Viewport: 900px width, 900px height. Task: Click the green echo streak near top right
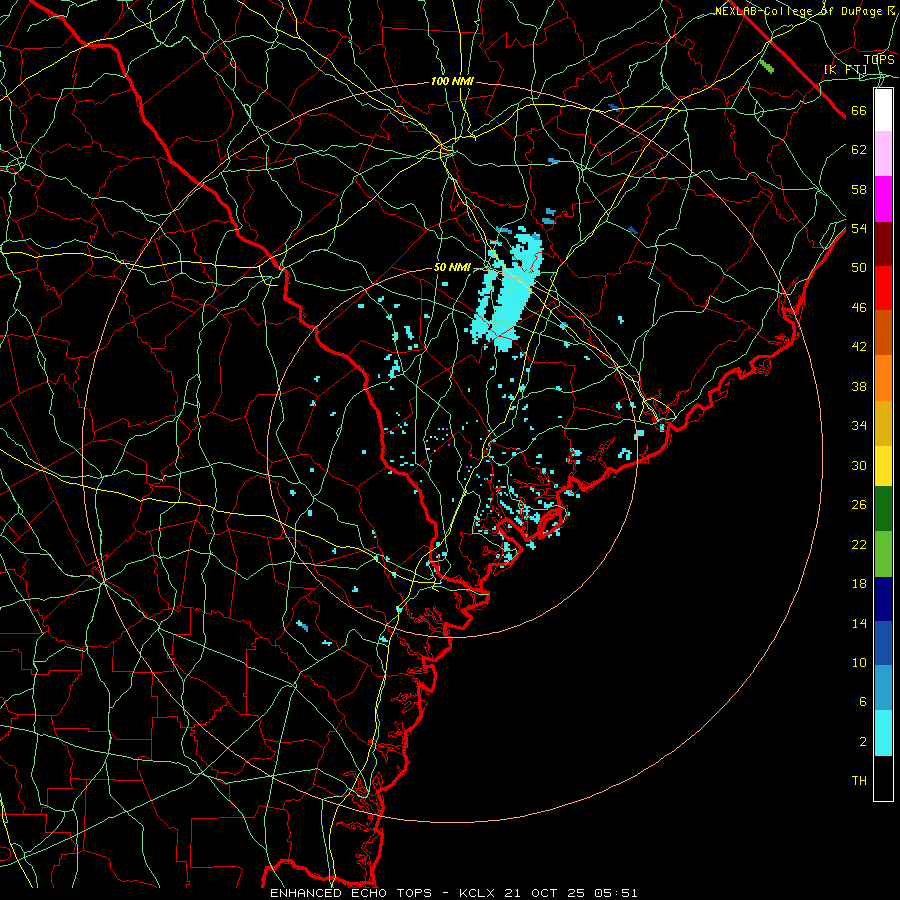tap(767, 66)
